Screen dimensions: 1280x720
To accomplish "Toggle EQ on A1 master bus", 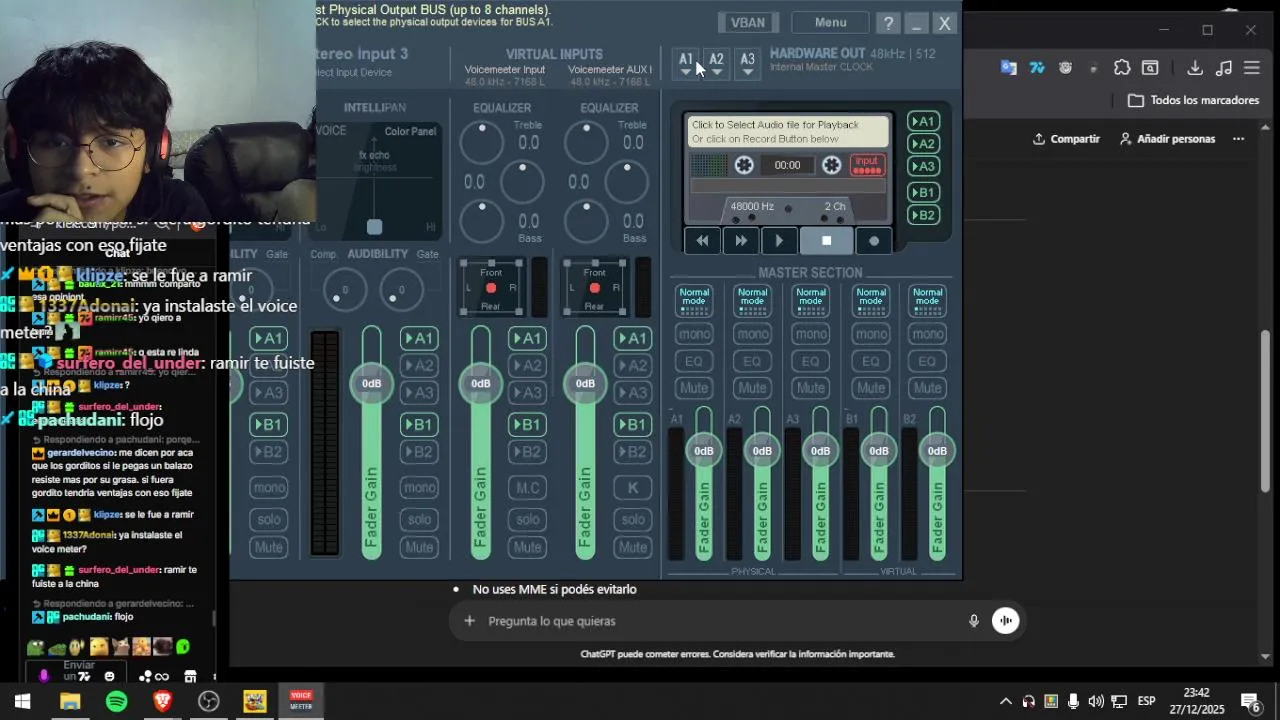I will 694,361.
